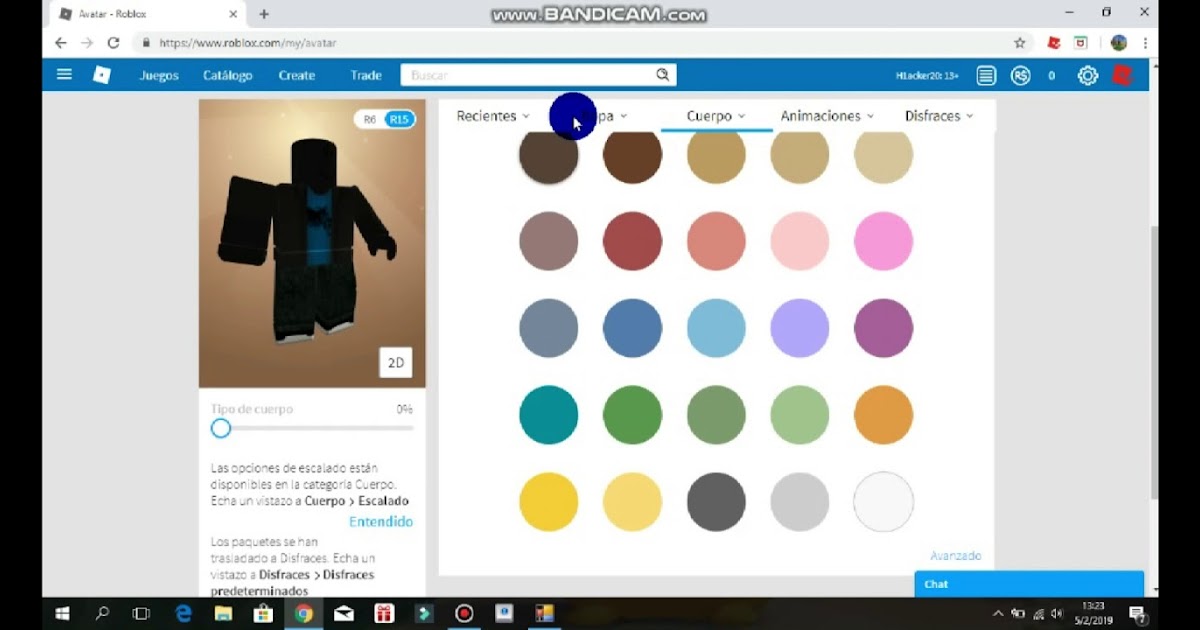Pick the pink skin color swatch

[883, 241]
